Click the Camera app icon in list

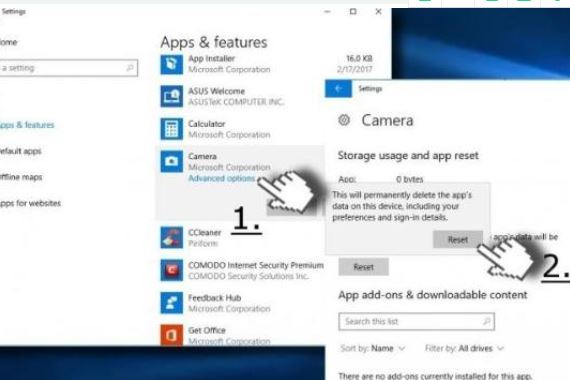172,161
